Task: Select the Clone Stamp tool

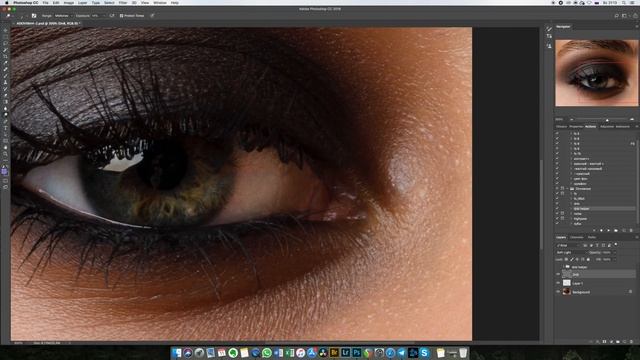Action: [x=5, y=82]
